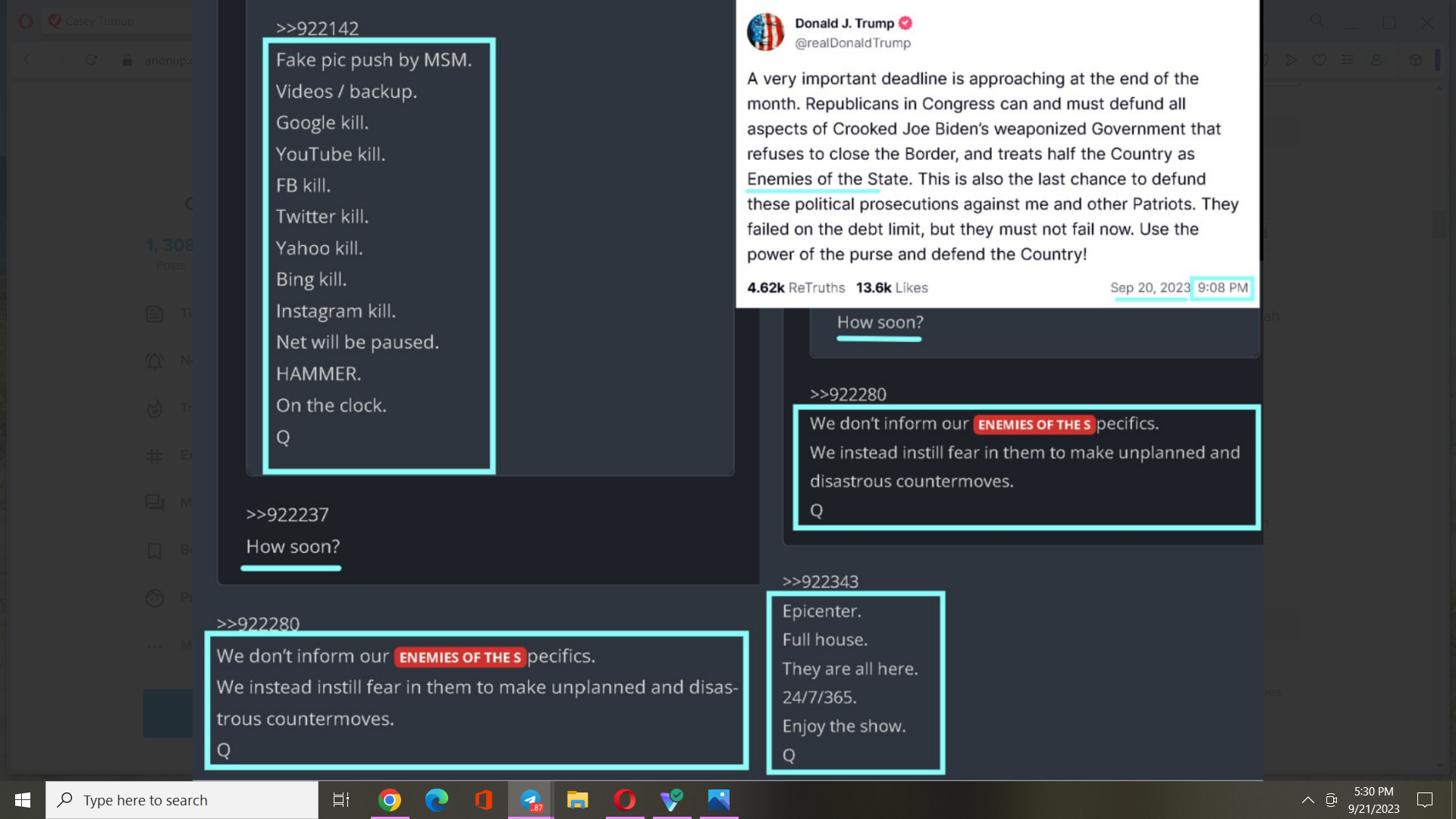Open the Notifications bell in the sidebar
Image resolution: width=1456 pixels, height=819 pixels.
(x=155, y=361)
